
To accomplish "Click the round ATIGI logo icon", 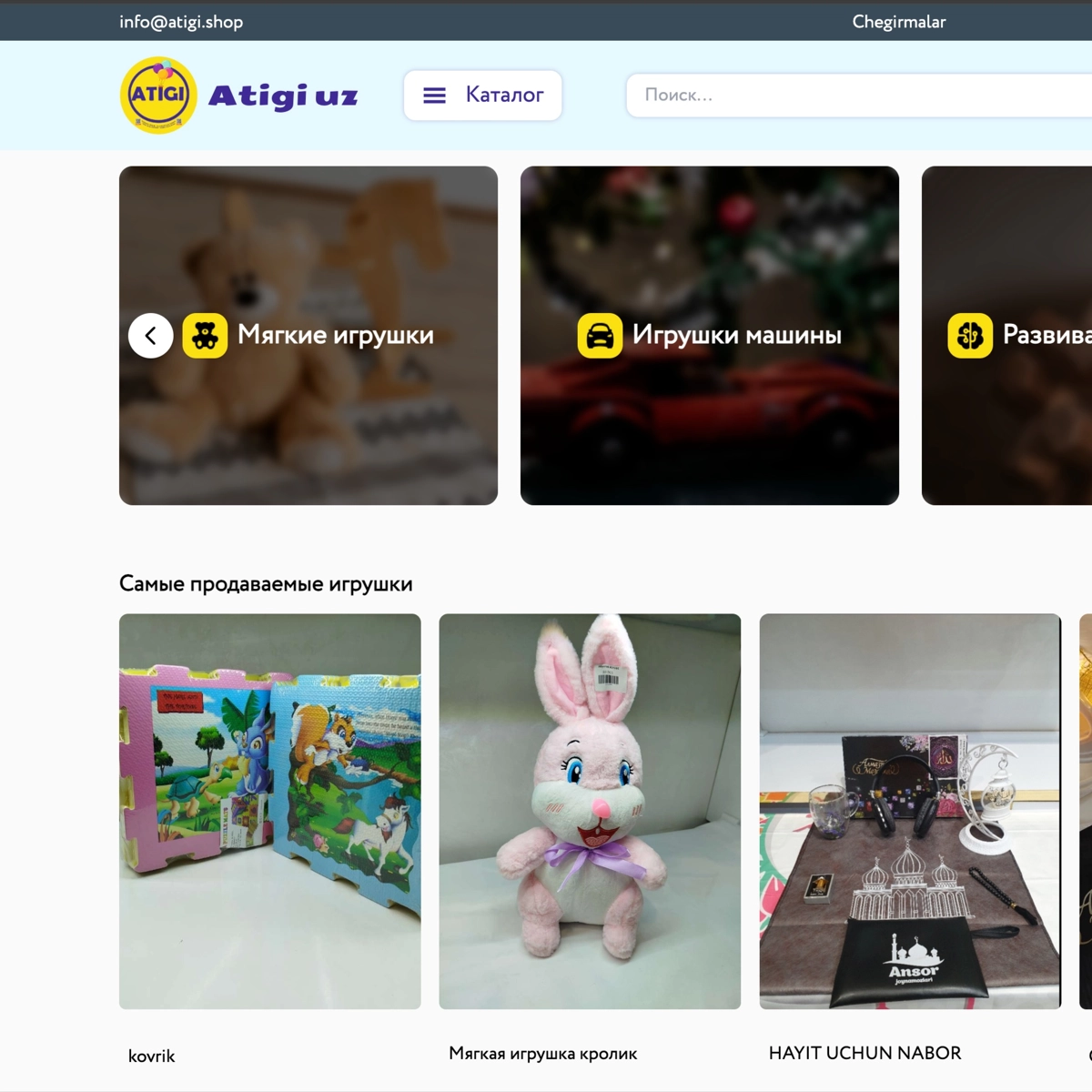I will pyautogui.click(x=158, y=95).
